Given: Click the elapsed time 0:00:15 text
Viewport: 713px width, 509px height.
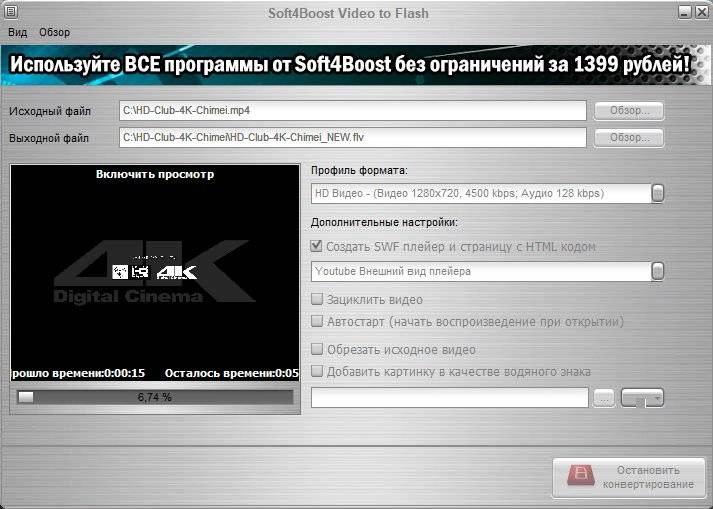Looking at the screenshot, I should (125, 373).
